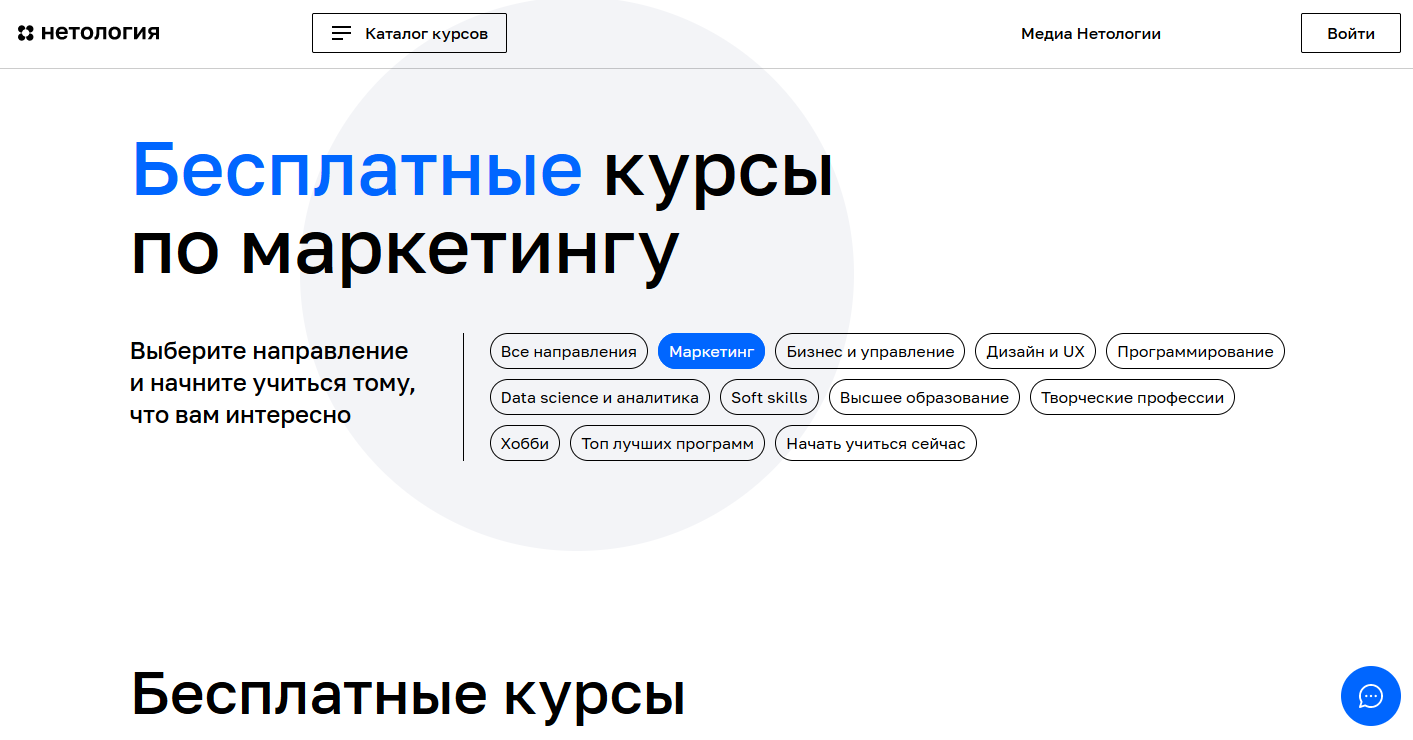Open the course catalog dropdown
1413x740 pixels.
(409, 33)
